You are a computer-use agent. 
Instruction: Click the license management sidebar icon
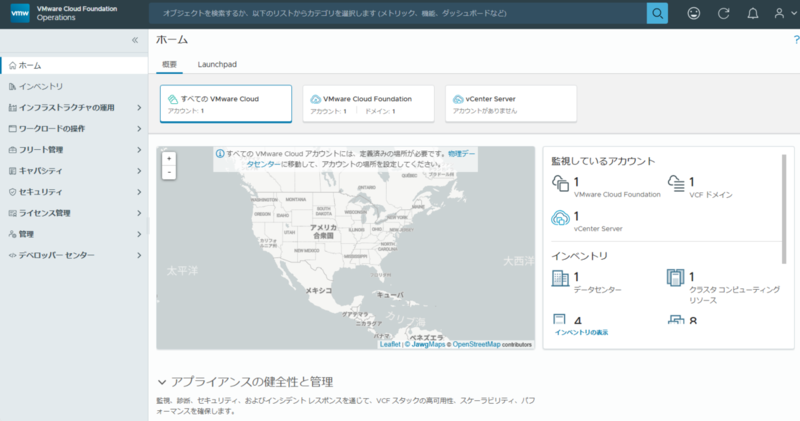coord(12,213)
